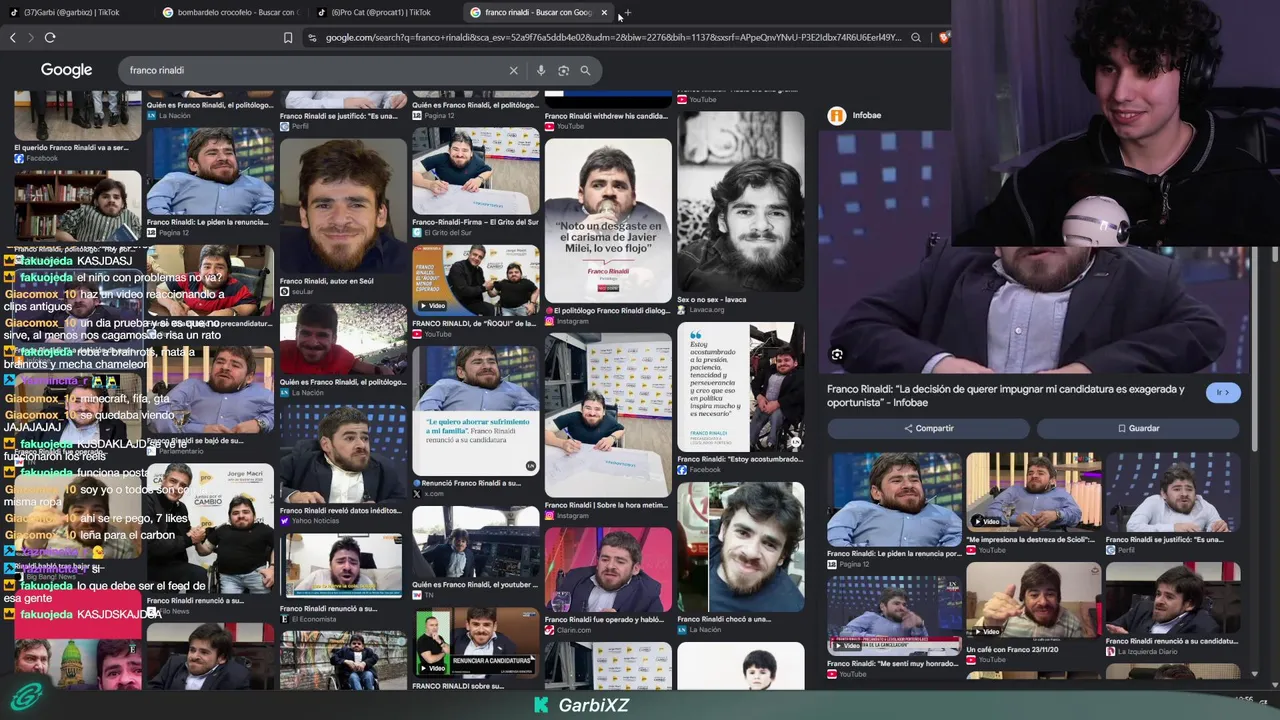
Task: Open the 'Franco Rinaldi reveló datos inéditos' Yahoo image
Action: tap(343, 453)
